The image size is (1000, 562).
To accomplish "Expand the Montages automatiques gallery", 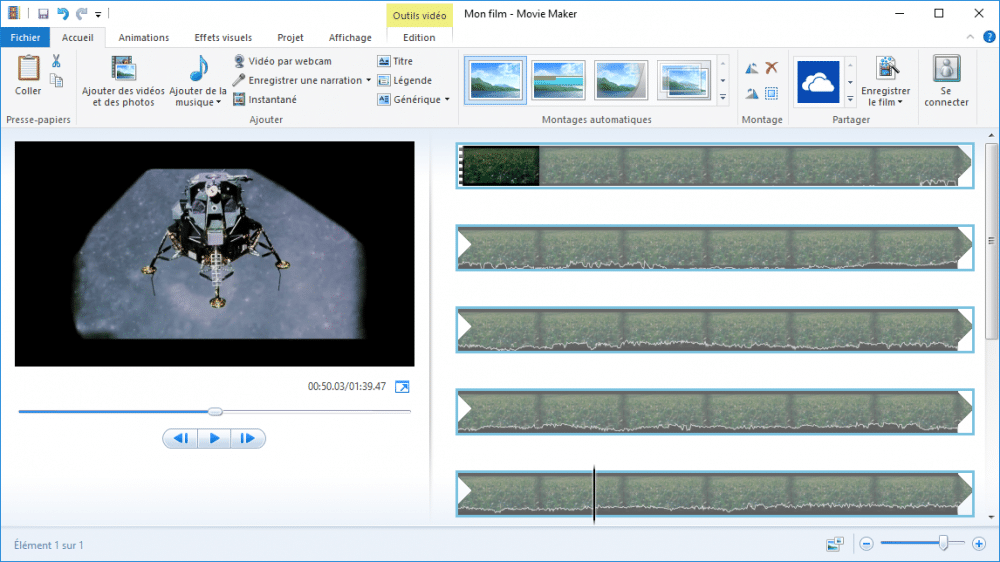I will click(723, 98).
